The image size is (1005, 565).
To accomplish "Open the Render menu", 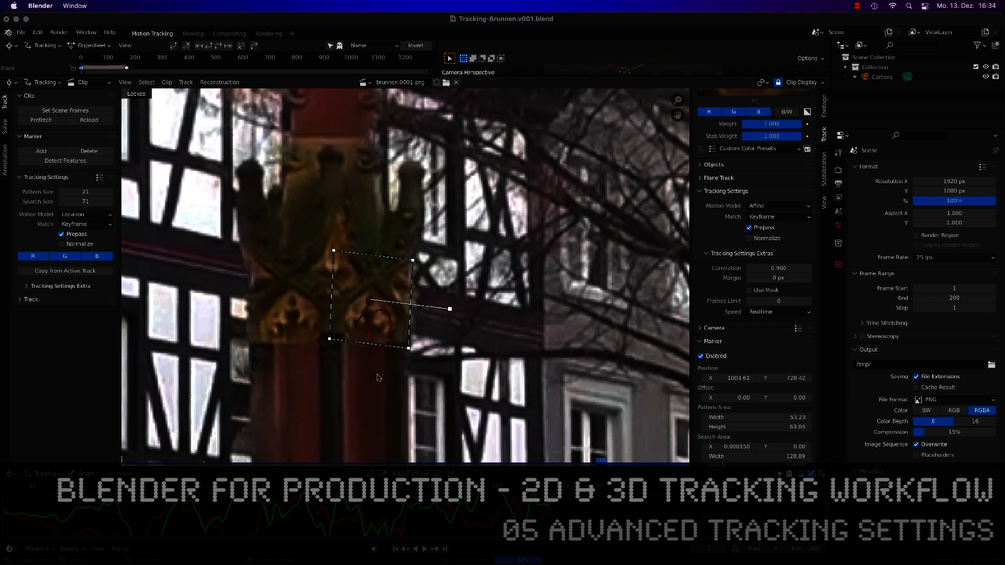I will 58,32.
